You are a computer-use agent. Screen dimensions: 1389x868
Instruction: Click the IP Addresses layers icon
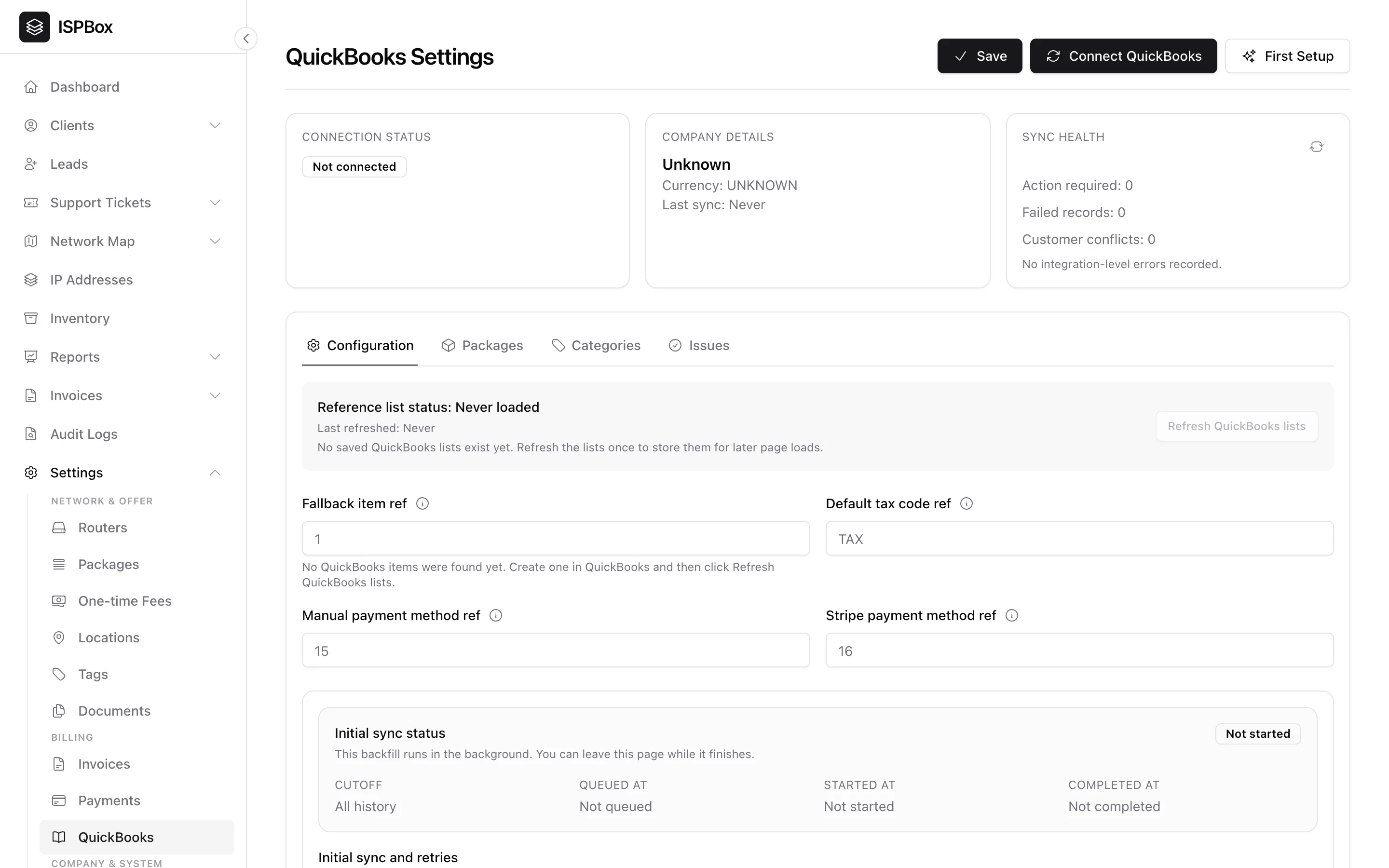(31, 280)
